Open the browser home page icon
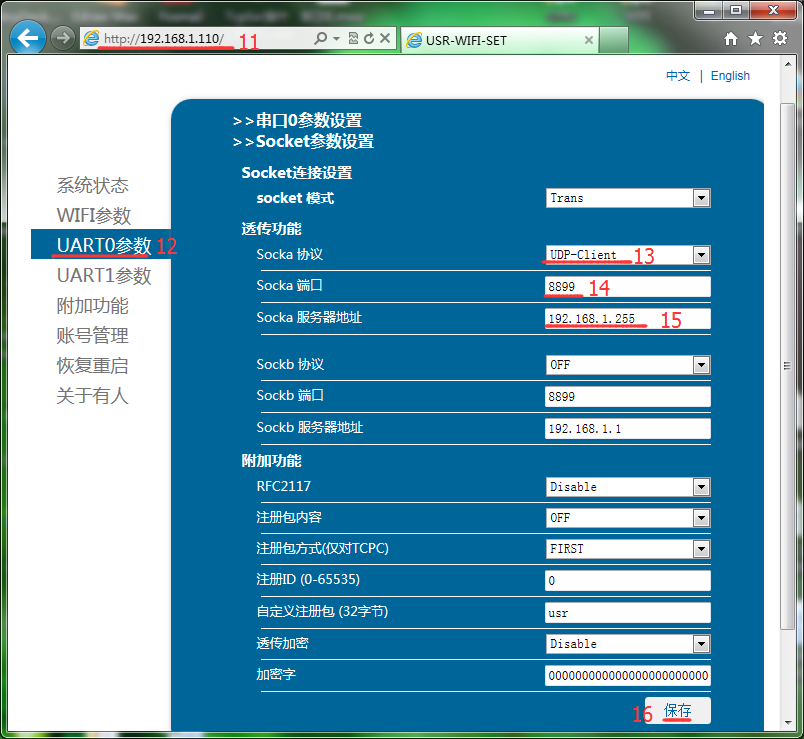 pyautogui.click(x=731, y=38)
